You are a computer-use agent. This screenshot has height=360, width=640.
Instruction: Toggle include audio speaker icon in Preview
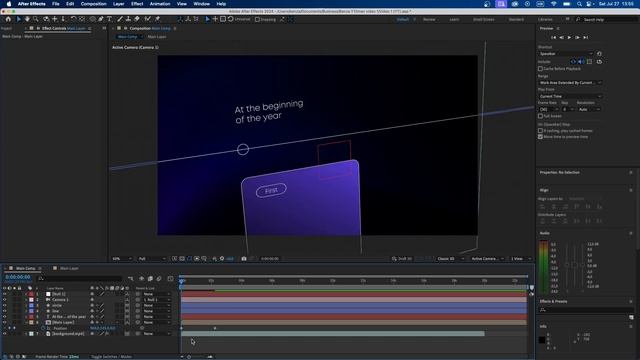tap(581, 62)
